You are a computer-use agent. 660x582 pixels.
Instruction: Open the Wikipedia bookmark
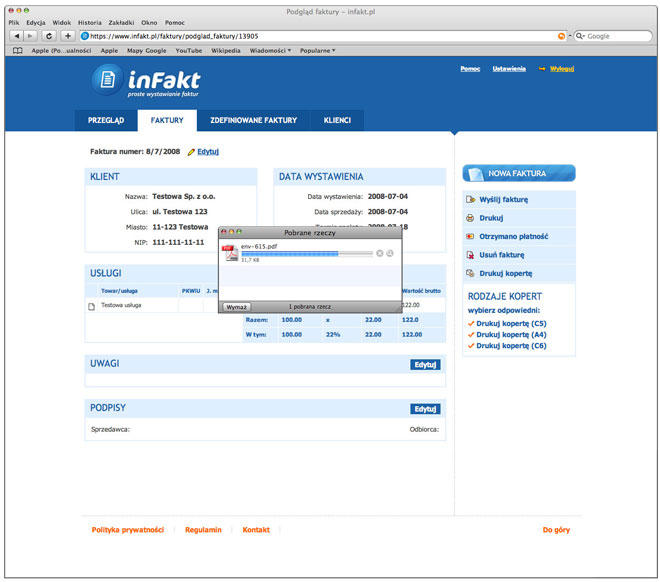[x=226, y=50]
